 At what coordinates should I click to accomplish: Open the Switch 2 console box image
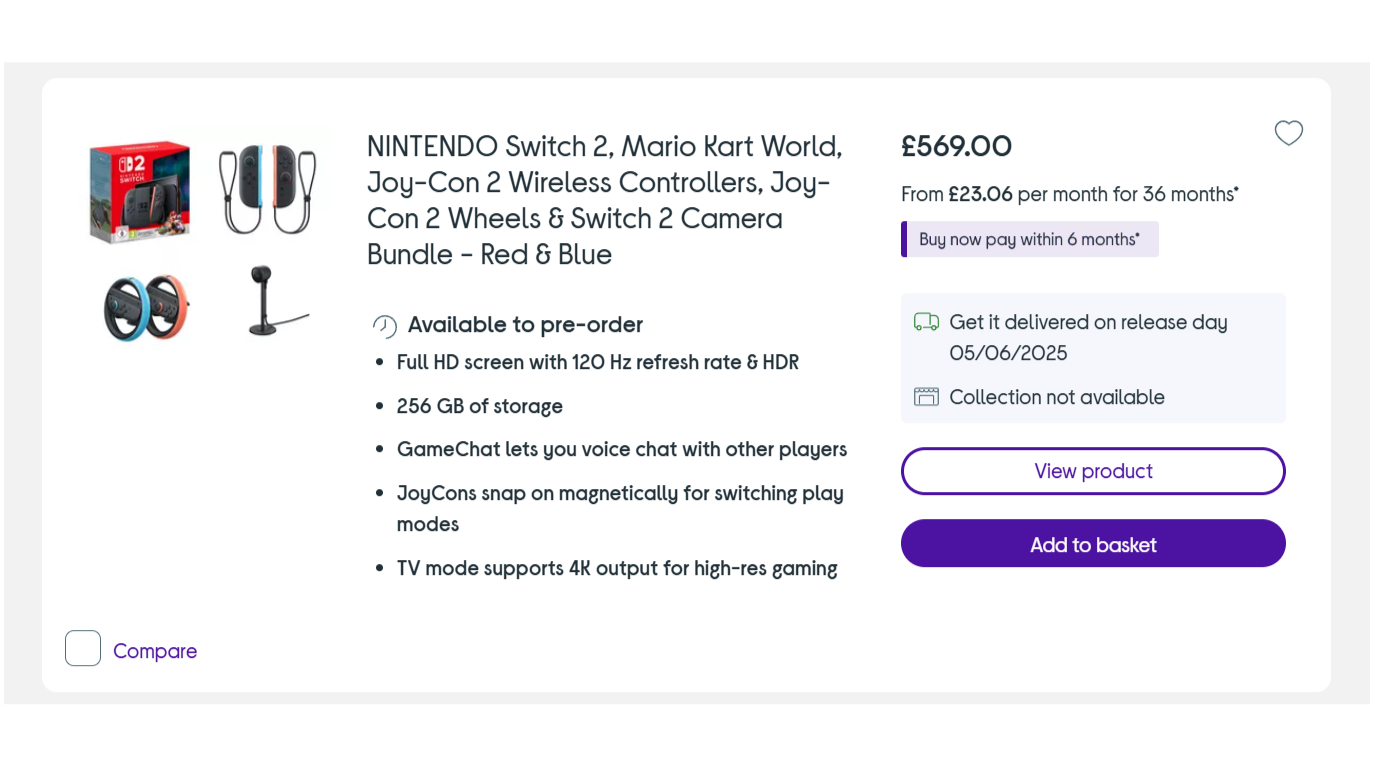tap(140, 190)
